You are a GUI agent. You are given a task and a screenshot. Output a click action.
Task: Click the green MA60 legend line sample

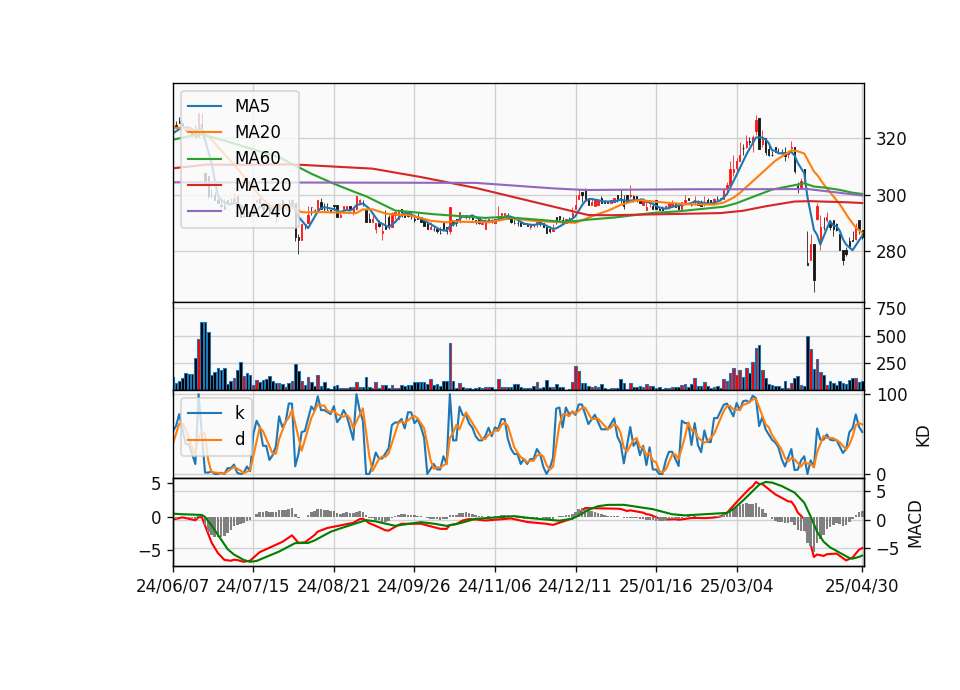(x=204, y=158)
